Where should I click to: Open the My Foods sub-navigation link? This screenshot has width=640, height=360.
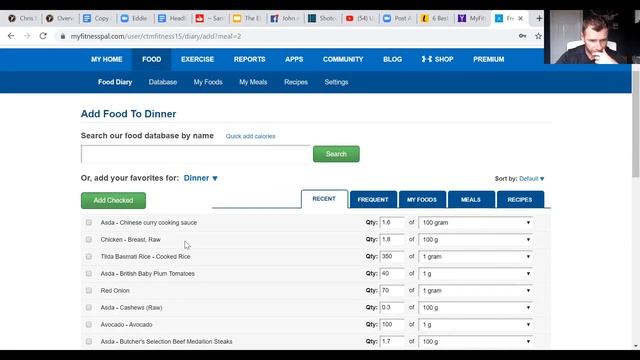click(208, 82)
